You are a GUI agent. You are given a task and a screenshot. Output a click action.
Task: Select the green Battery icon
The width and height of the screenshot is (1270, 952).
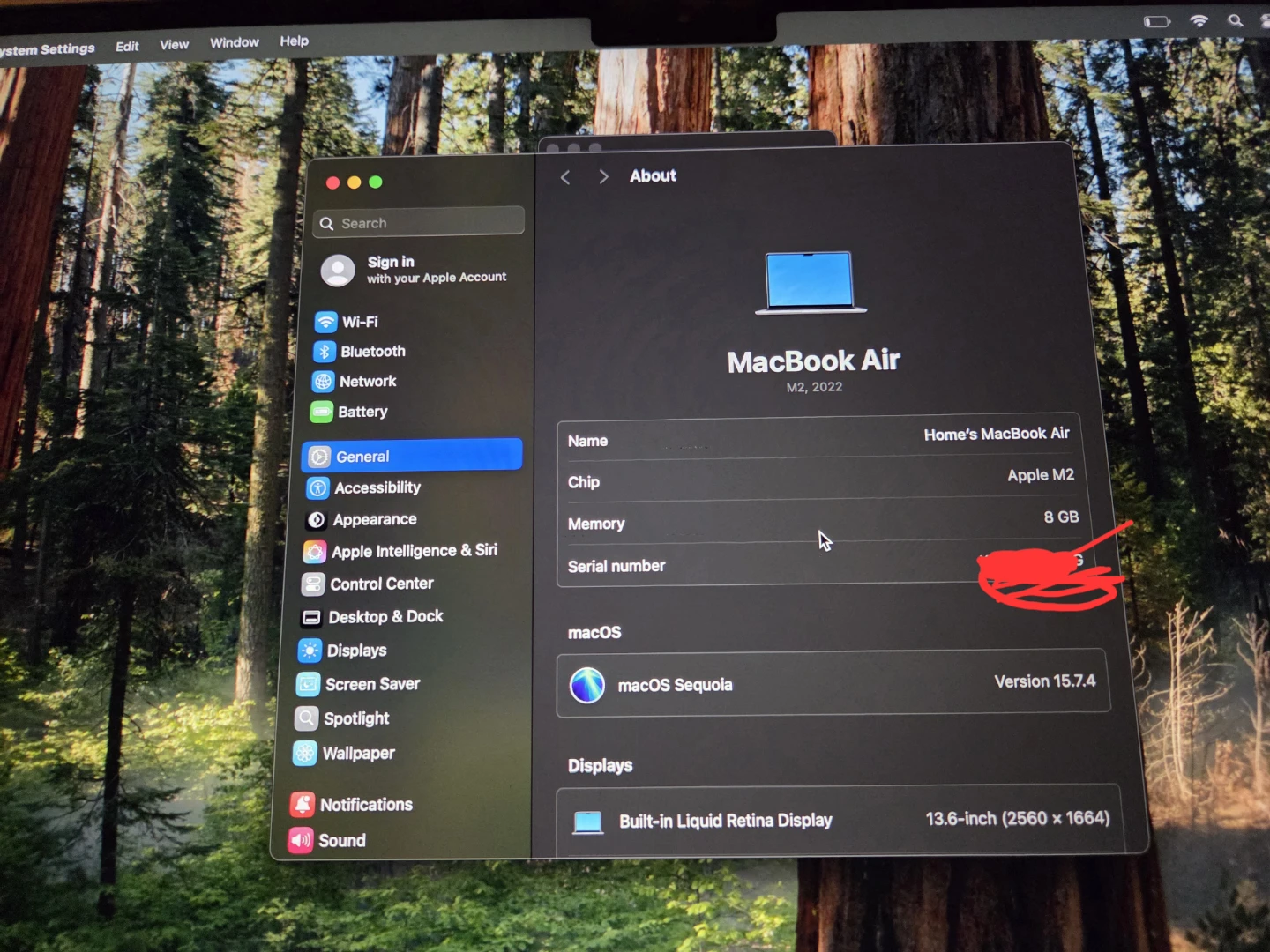[322, 412]
